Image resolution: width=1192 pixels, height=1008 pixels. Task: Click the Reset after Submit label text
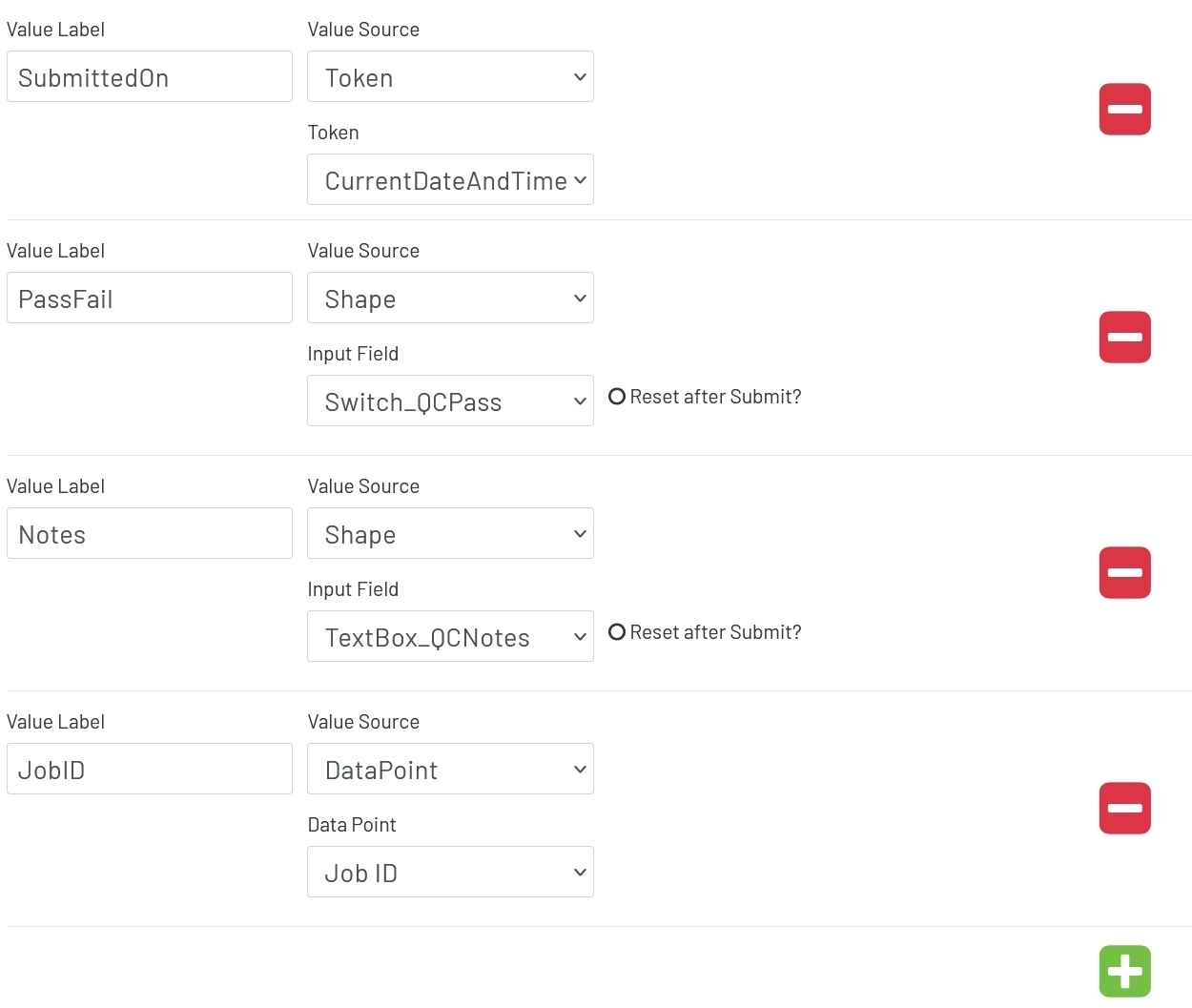(x=714, y=396)
